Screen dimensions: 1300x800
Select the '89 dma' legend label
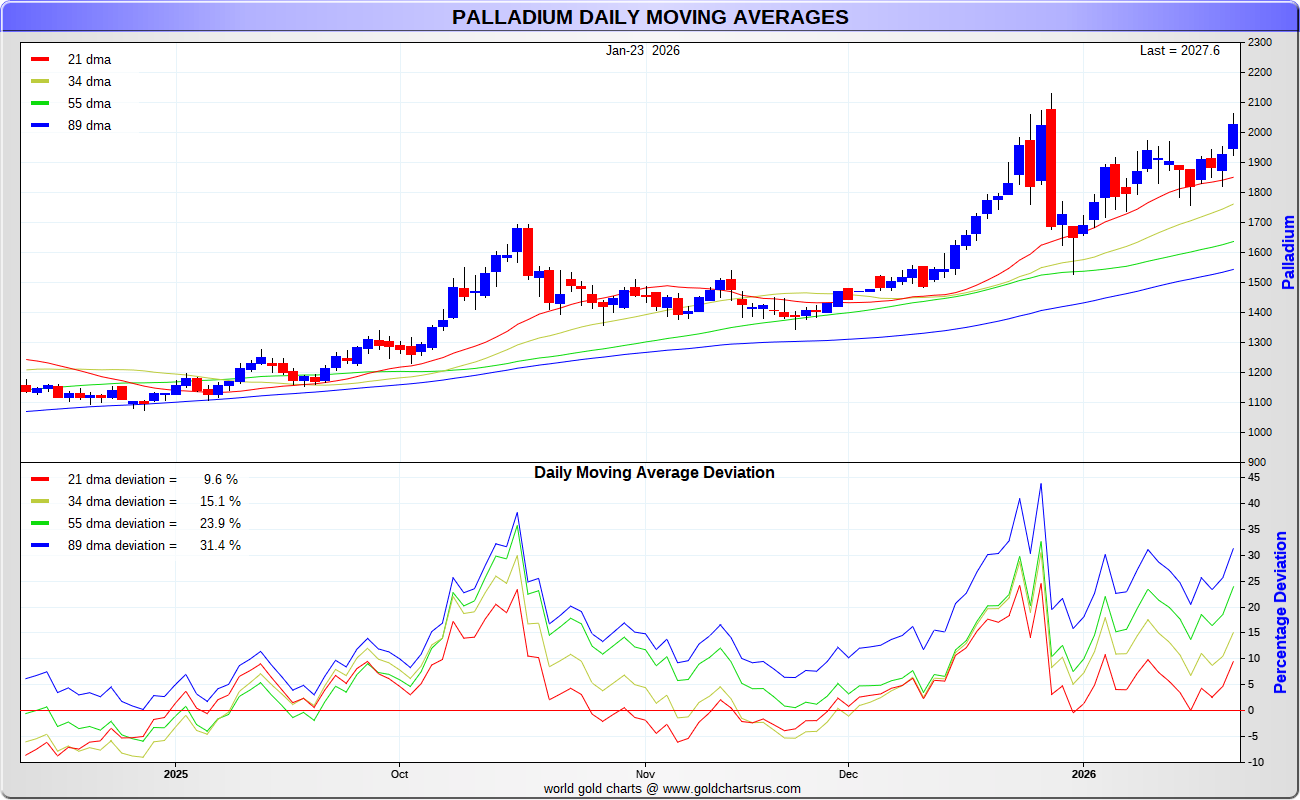tap(89, 126)
